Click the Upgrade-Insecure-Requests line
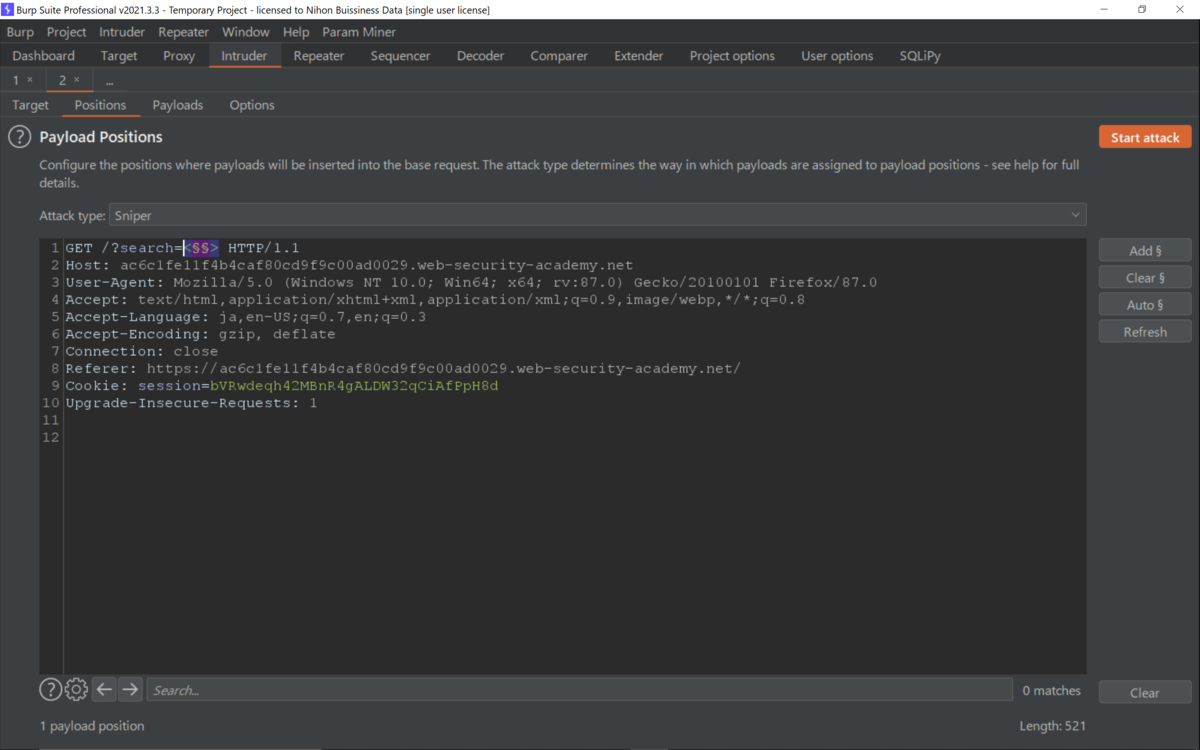1200x750 pixels. (191, 403)
